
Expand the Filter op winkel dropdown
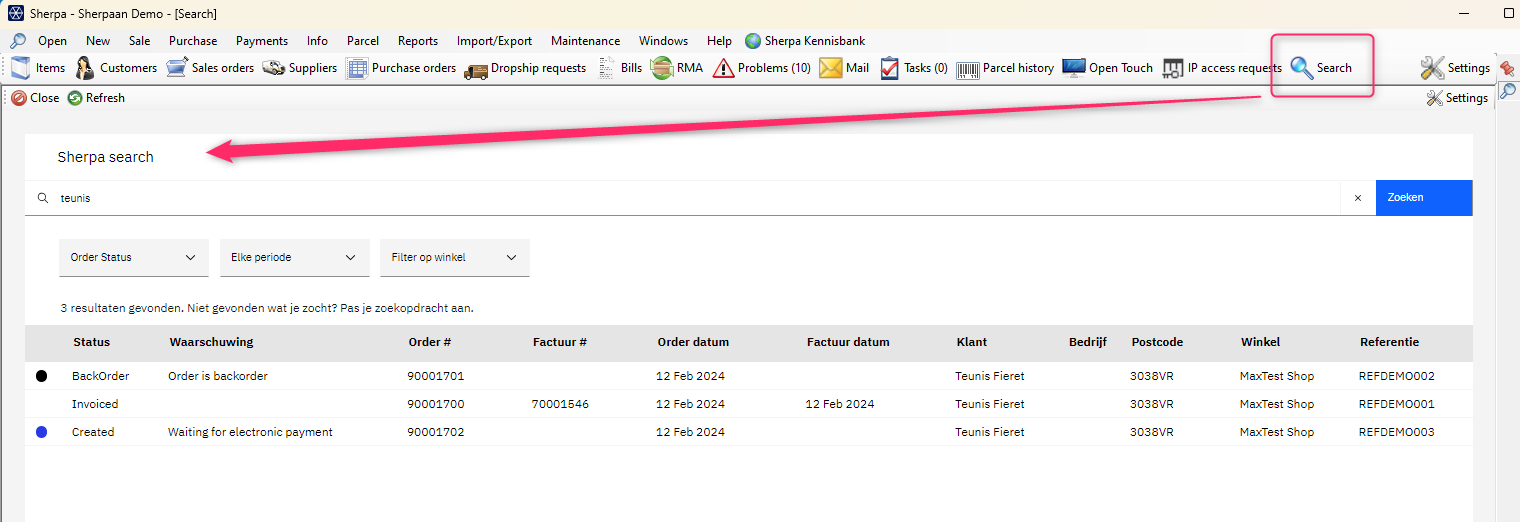[455, 257]
